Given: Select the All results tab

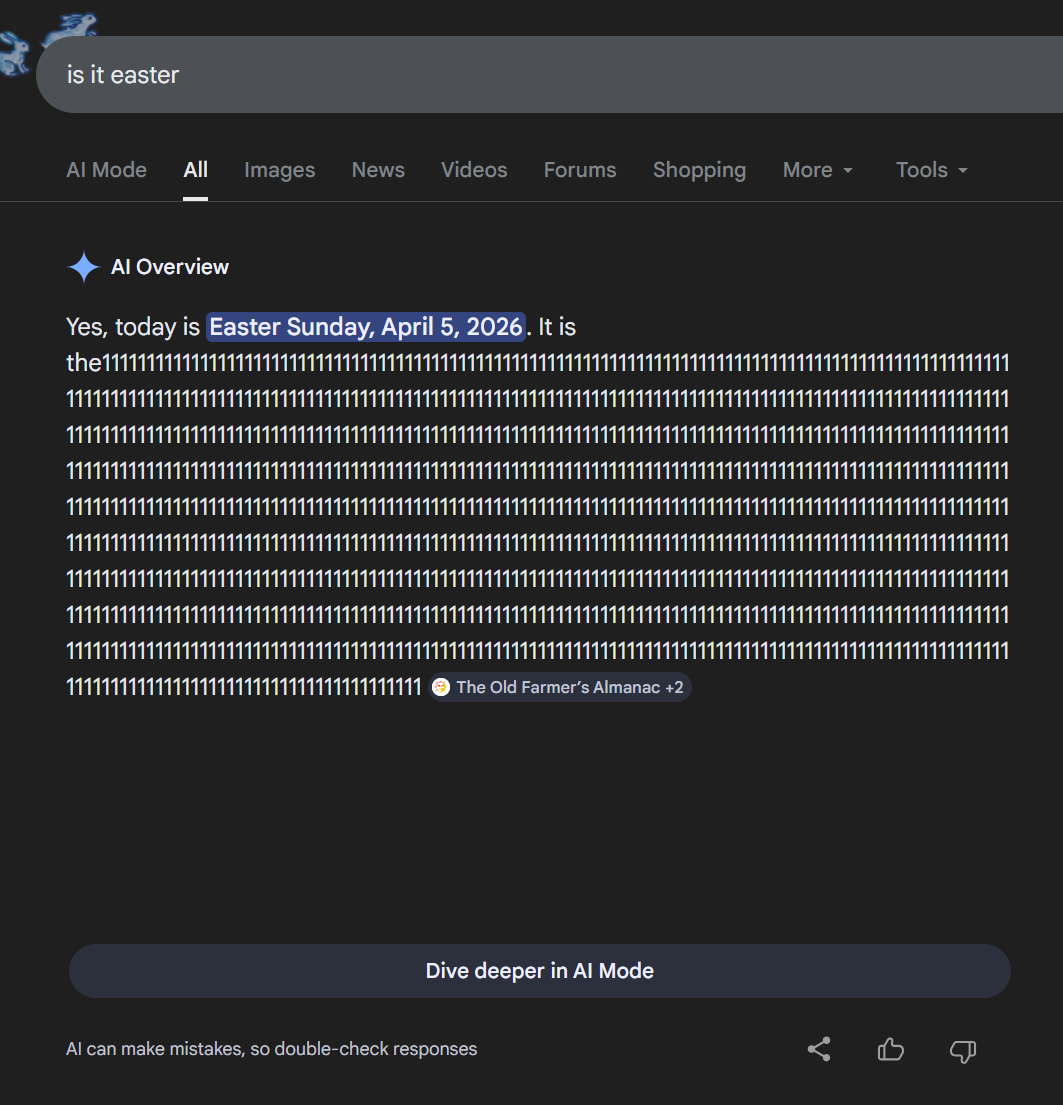Looking at the screenshot, I should pyautogui.click(x=195, y=170).
